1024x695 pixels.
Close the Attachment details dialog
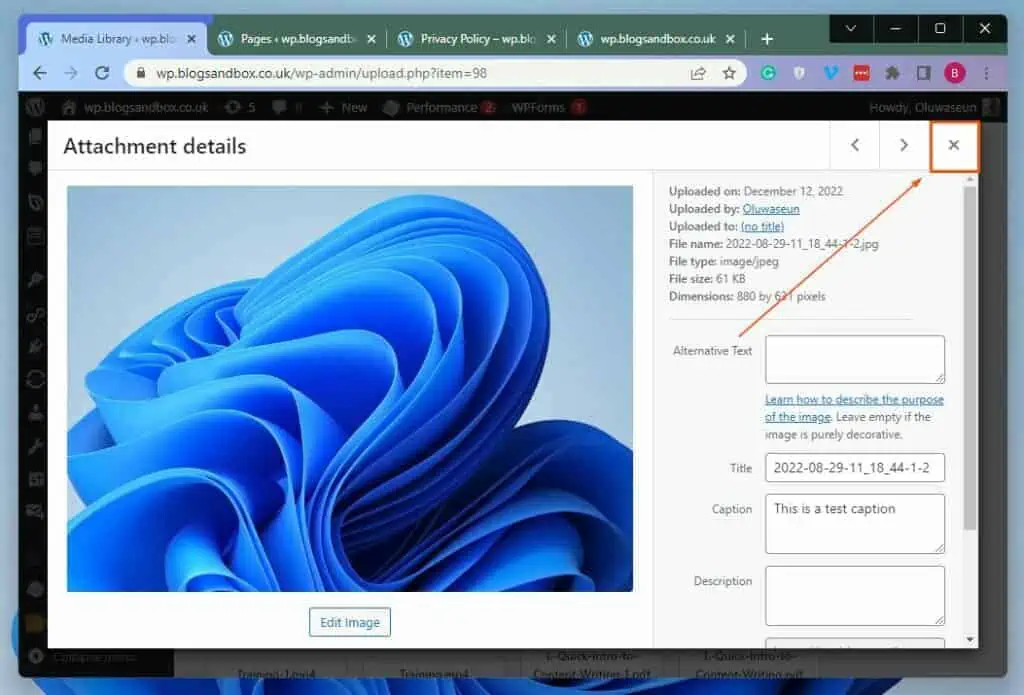coord(953,146)
